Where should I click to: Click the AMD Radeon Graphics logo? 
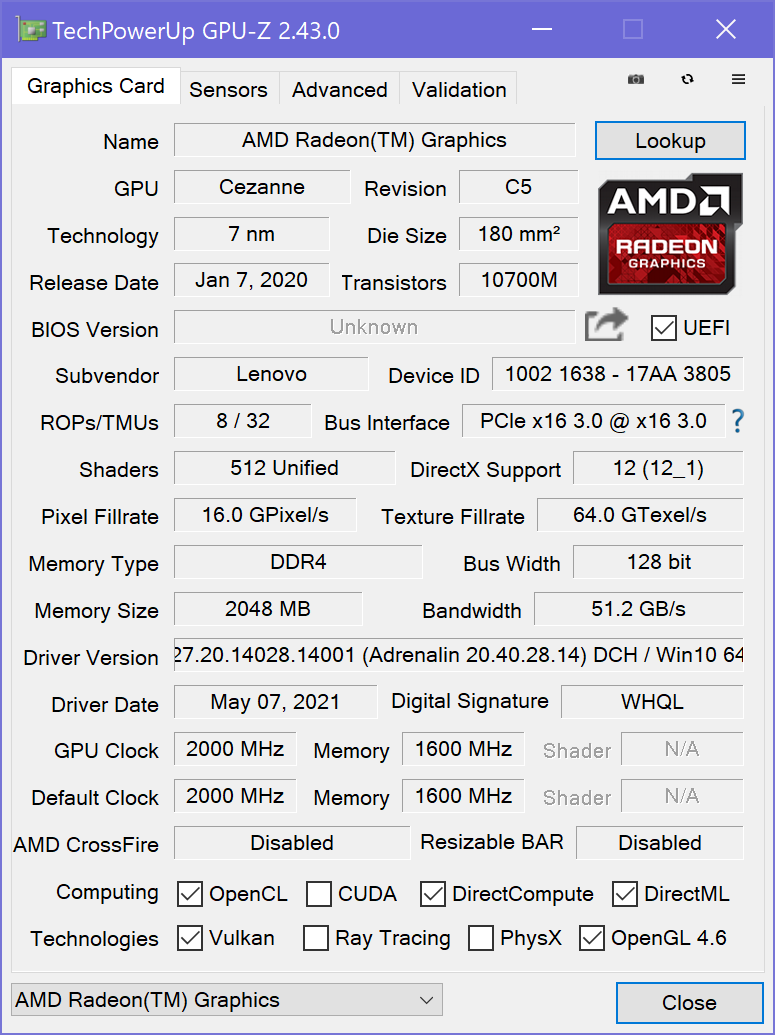coord(670,234)
